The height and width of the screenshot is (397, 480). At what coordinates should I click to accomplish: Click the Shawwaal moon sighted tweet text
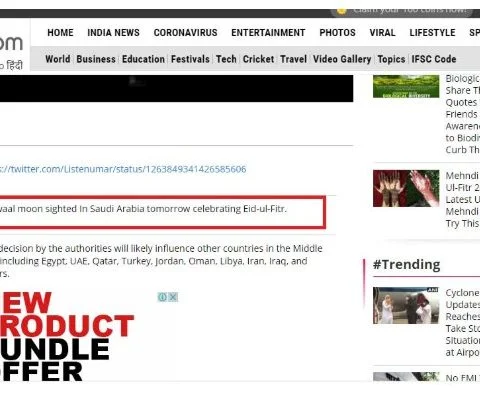tap(143, 209)
